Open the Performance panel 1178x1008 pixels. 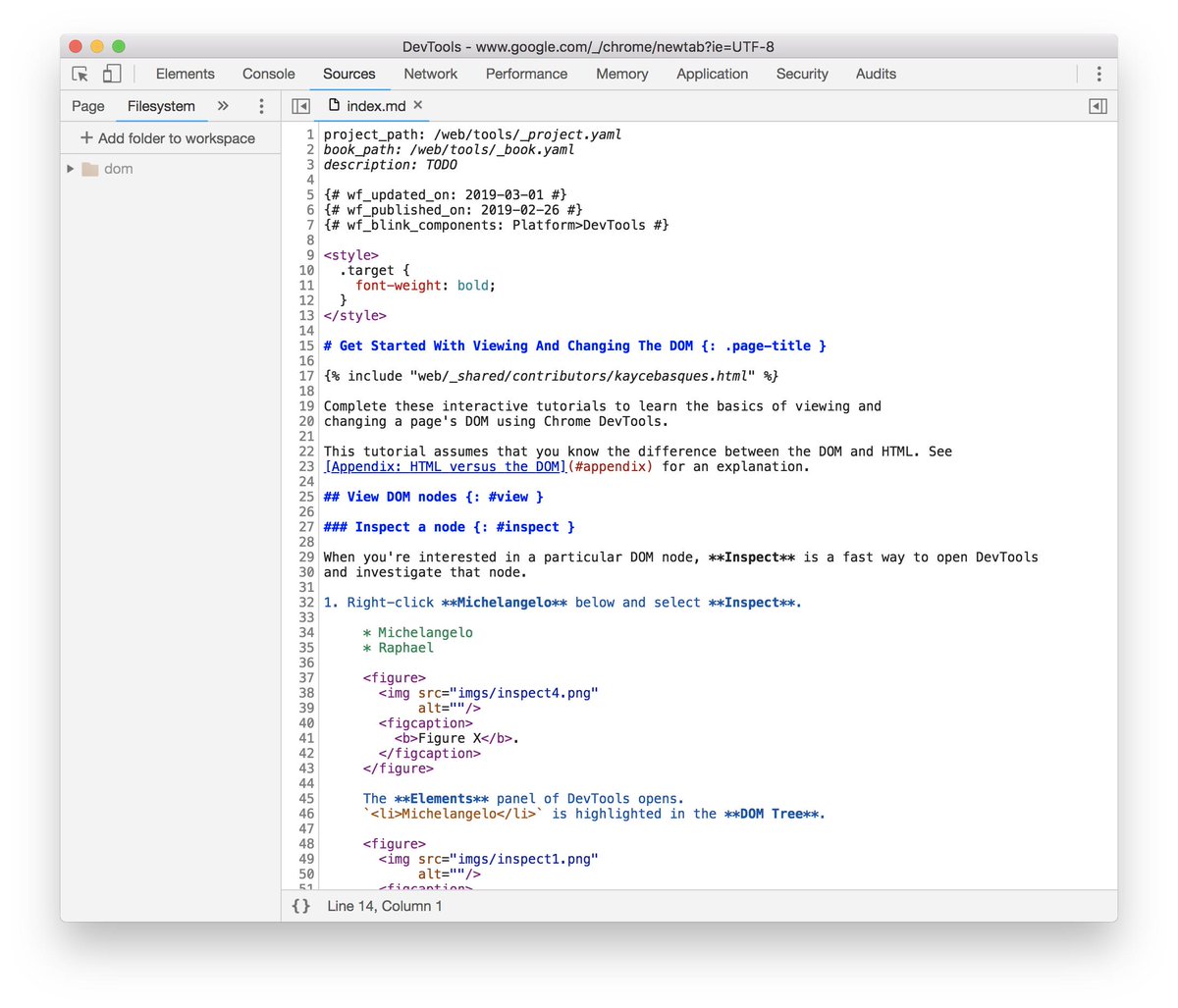pos(526,74)
